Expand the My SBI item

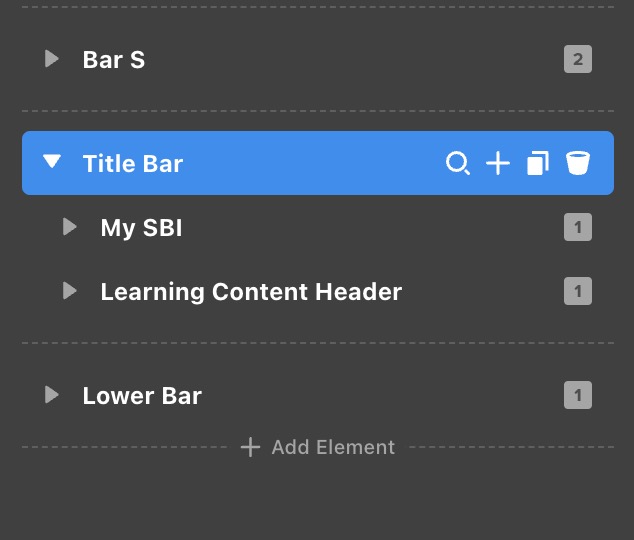[70, 227]
